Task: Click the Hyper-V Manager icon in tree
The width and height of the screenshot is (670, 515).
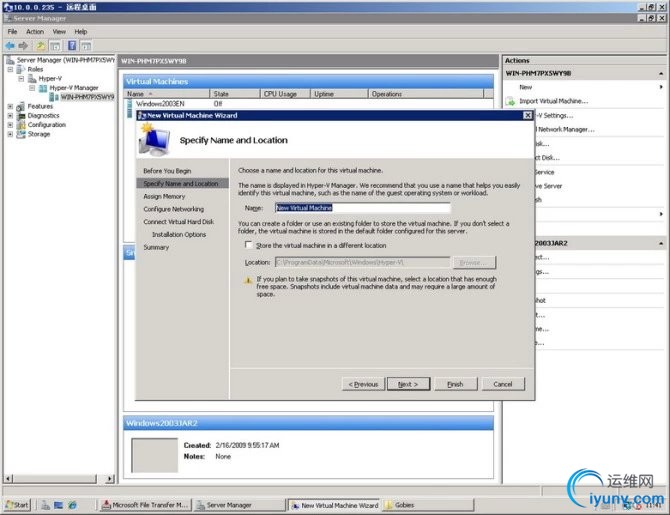Action: pos(43,88)
